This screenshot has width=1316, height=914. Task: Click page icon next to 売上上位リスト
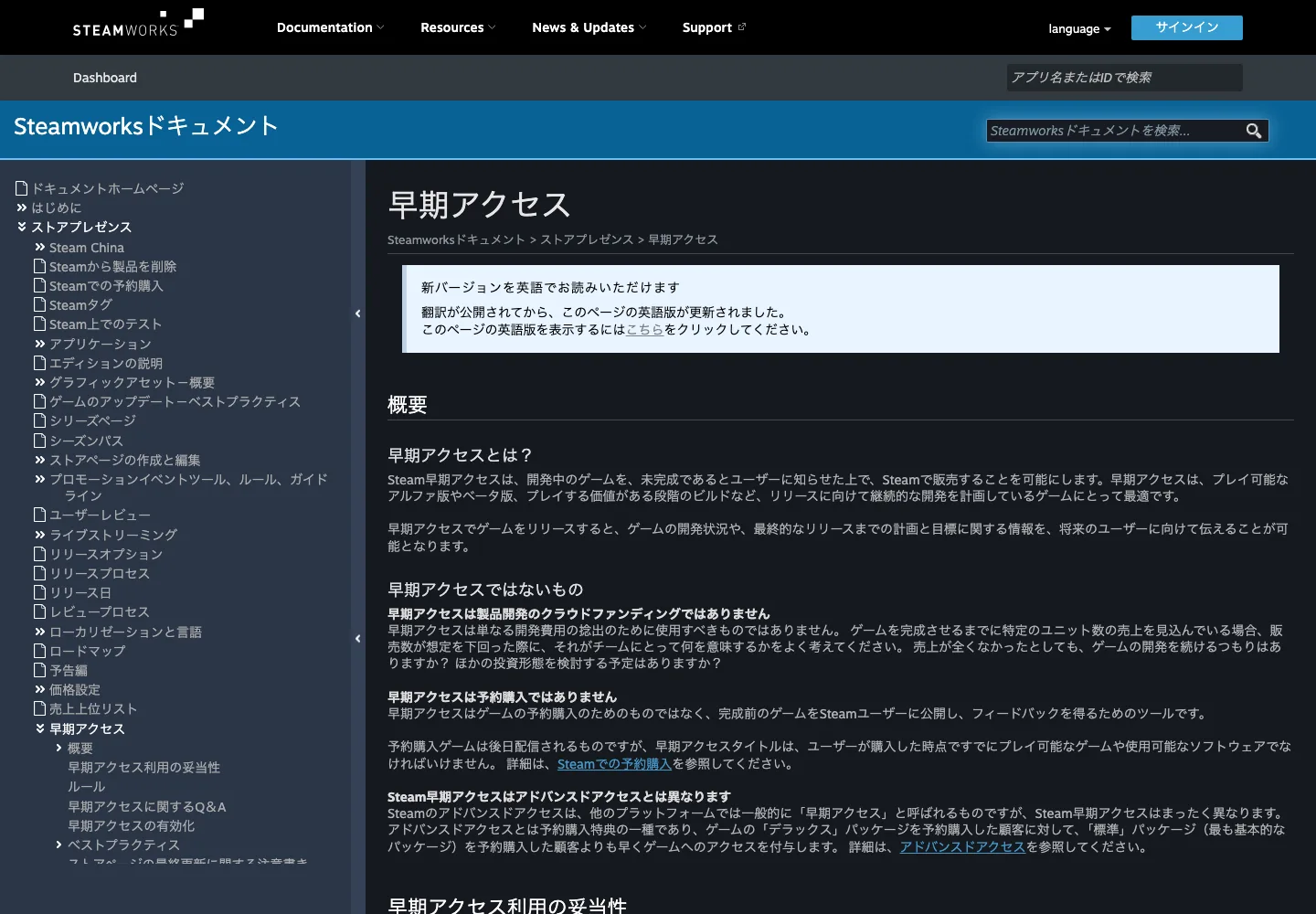point(39,708)
